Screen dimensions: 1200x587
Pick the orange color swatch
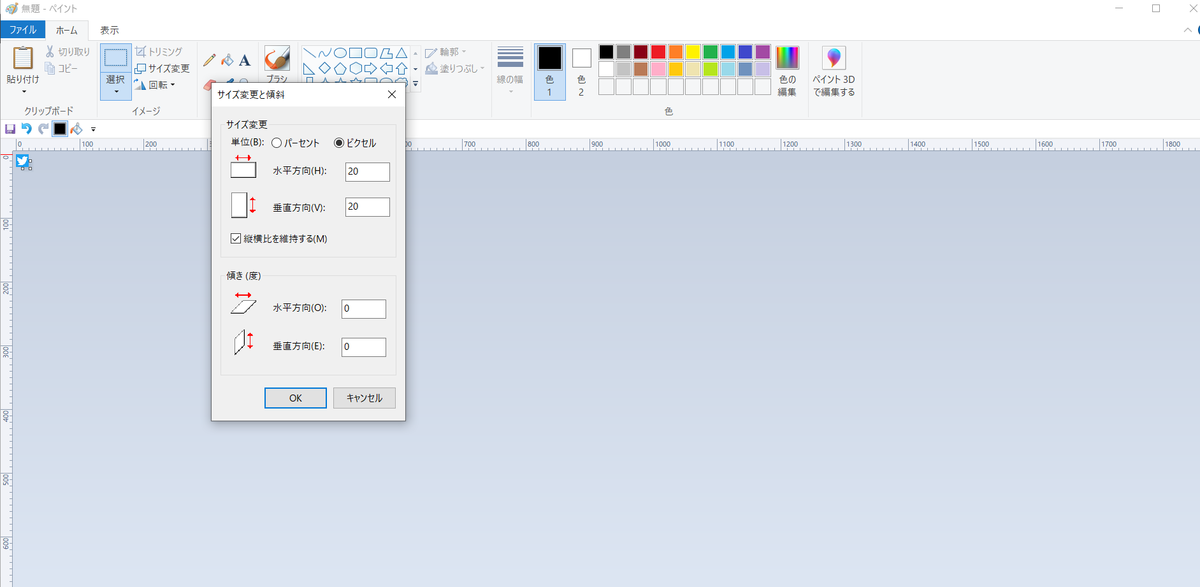coord(676,52)
